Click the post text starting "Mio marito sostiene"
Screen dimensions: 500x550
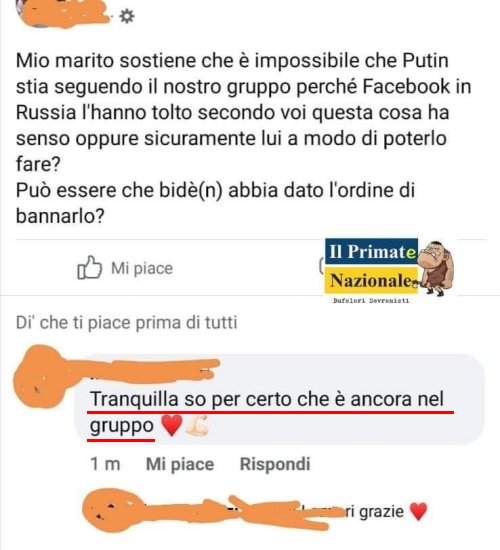[x=244, y=138]
